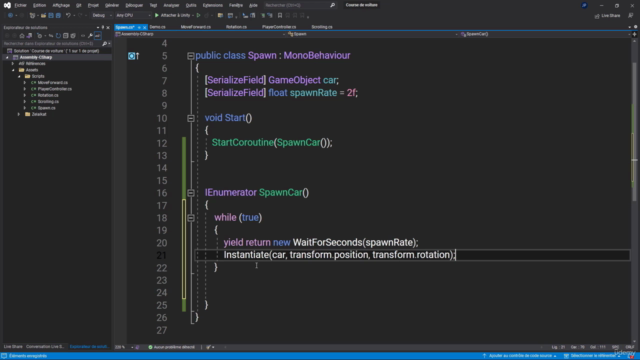Close the Spawn.cs tab
This screenshot has height=360, width=640.
point(144,27)
